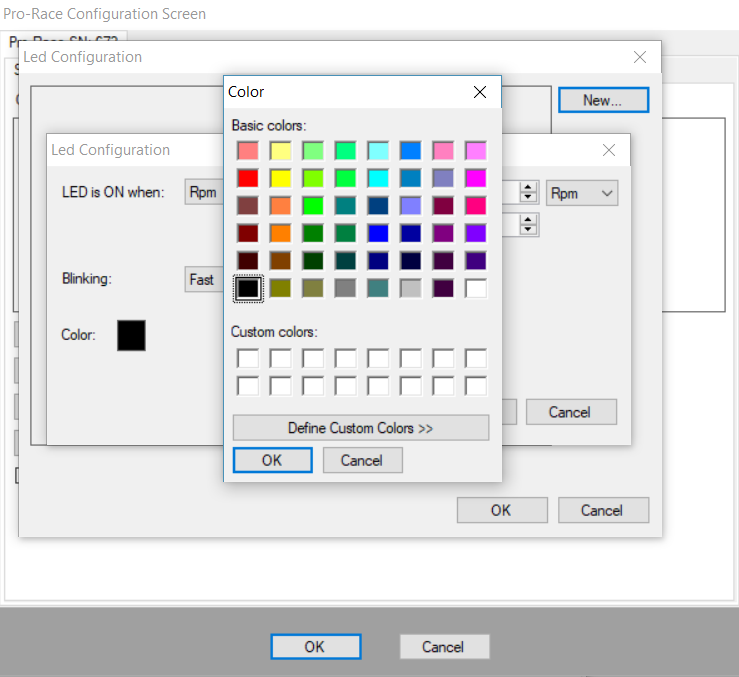Expand the 'LED is ON when' dropdown
The image size is (739, 677).
click(x=204, y=193)
